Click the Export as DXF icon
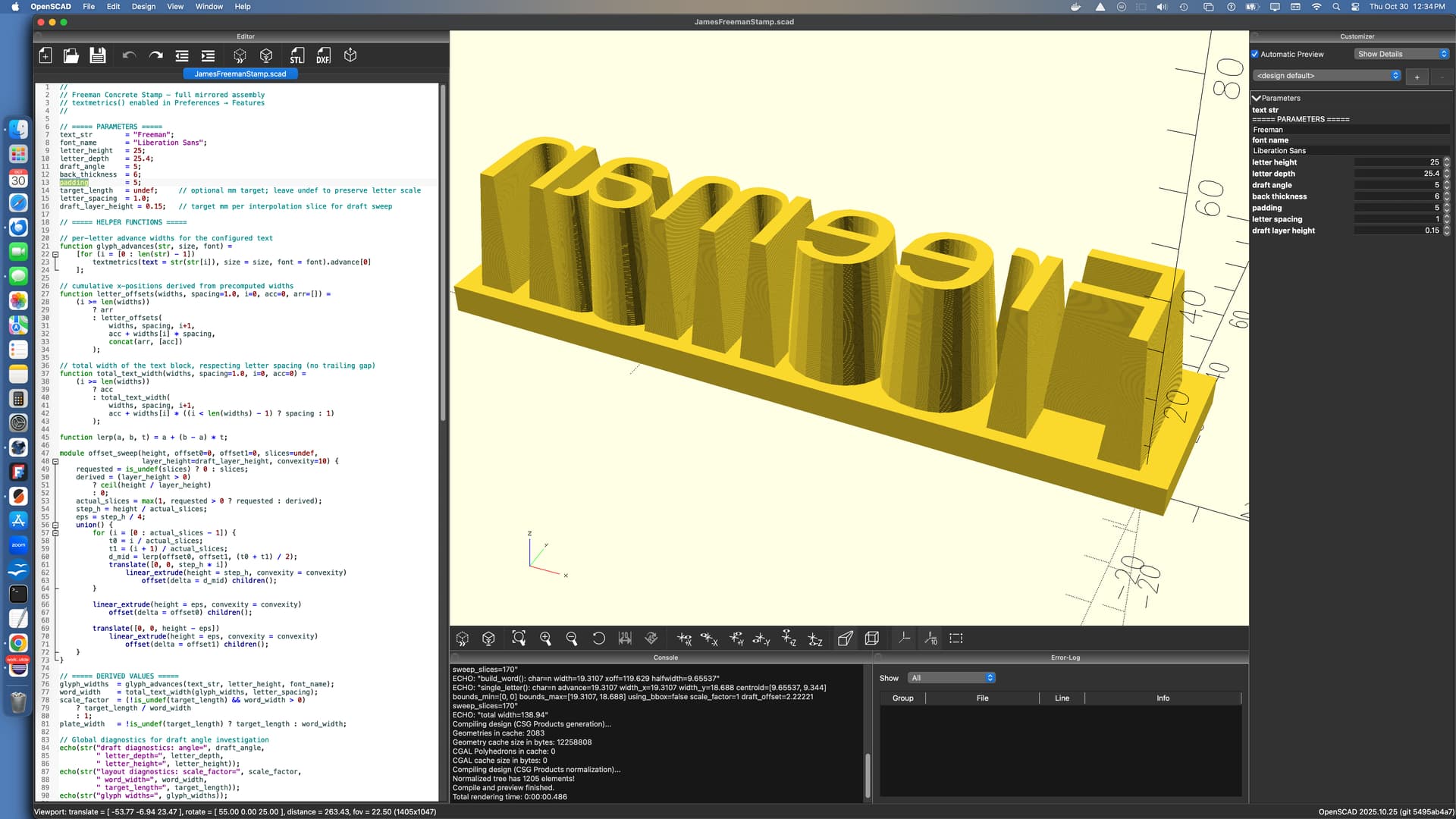 pyautogui.click(x=323, y=55)
